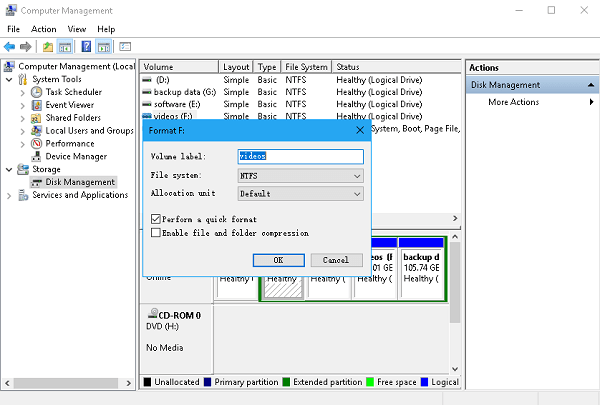Click the tree pane scroll right arrow
This screenshot has width=600, height=405.
pyautogui.click(x=129, y=383)
